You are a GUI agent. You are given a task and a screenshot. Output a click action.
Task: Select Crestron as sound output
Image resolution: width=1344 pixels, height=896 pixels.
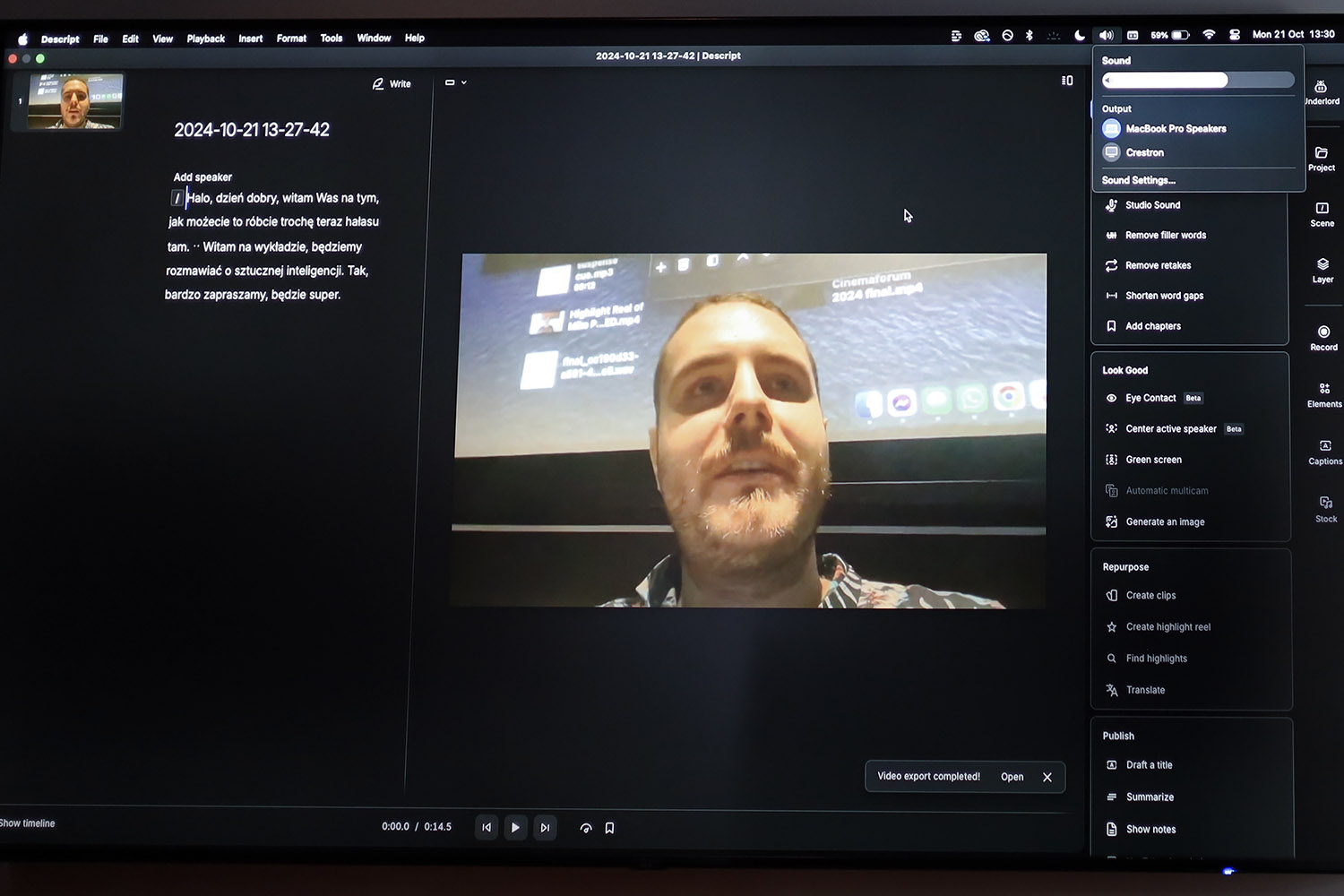click(x=1144, y=153)
